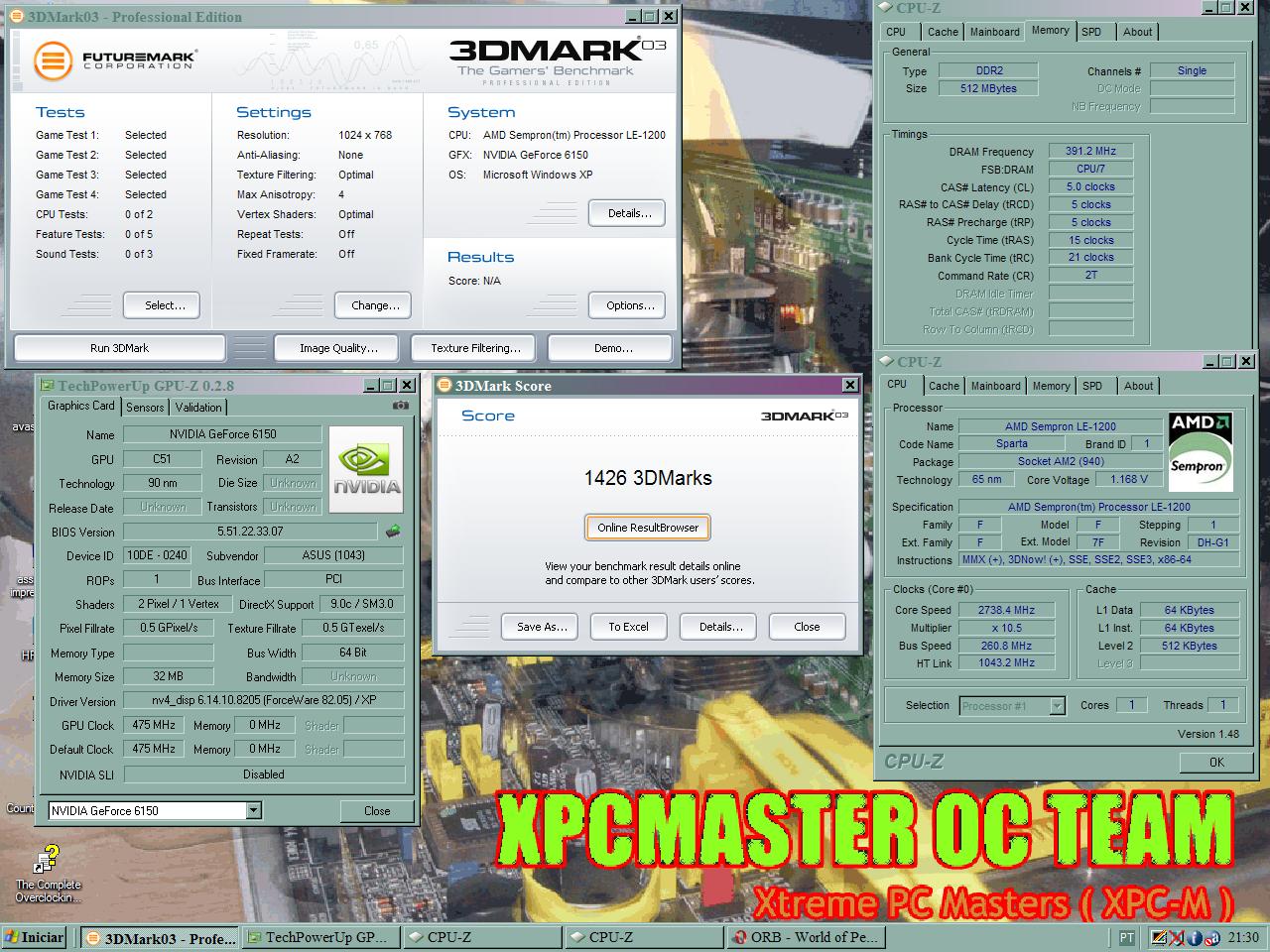Open Mainboard tab in lower CPU-Z window
The image size is (1270, 952).
point(995,386)
